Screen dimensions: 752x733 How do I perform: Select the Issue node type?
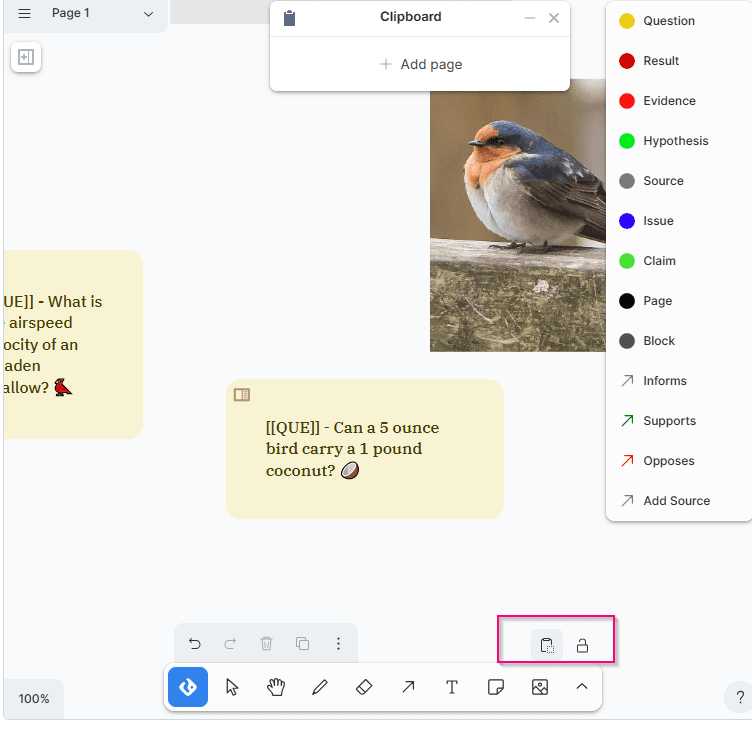[678, 221]
